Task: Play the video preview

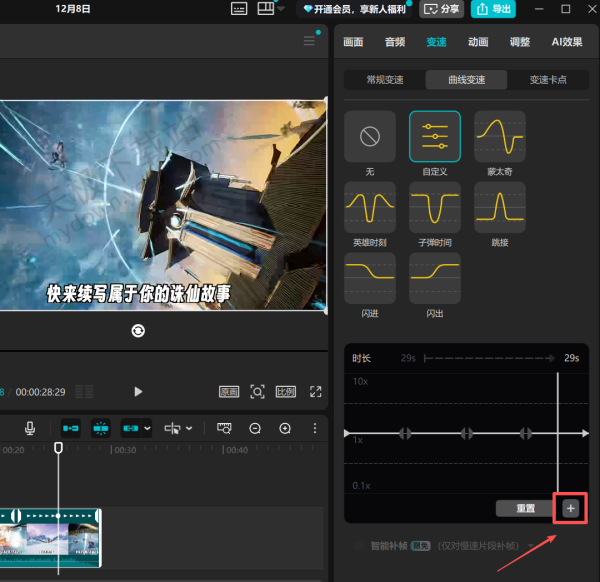Action: (139, 392)
